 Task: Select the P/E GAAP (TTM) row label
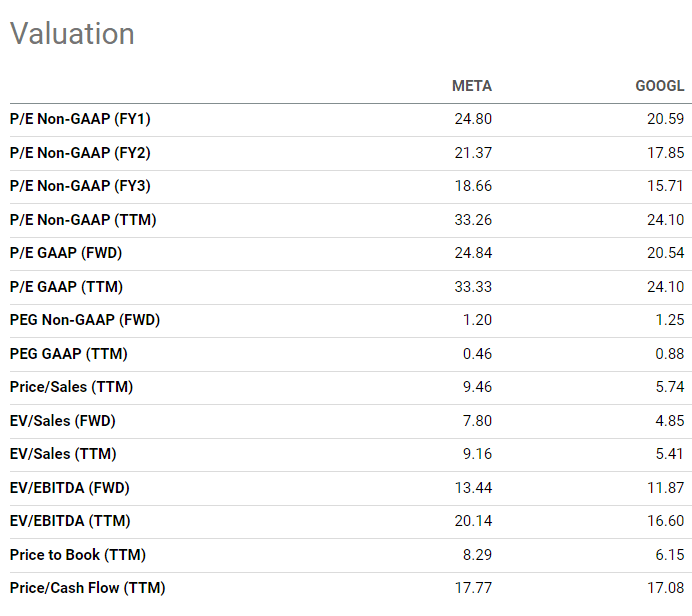click(66, 287)
